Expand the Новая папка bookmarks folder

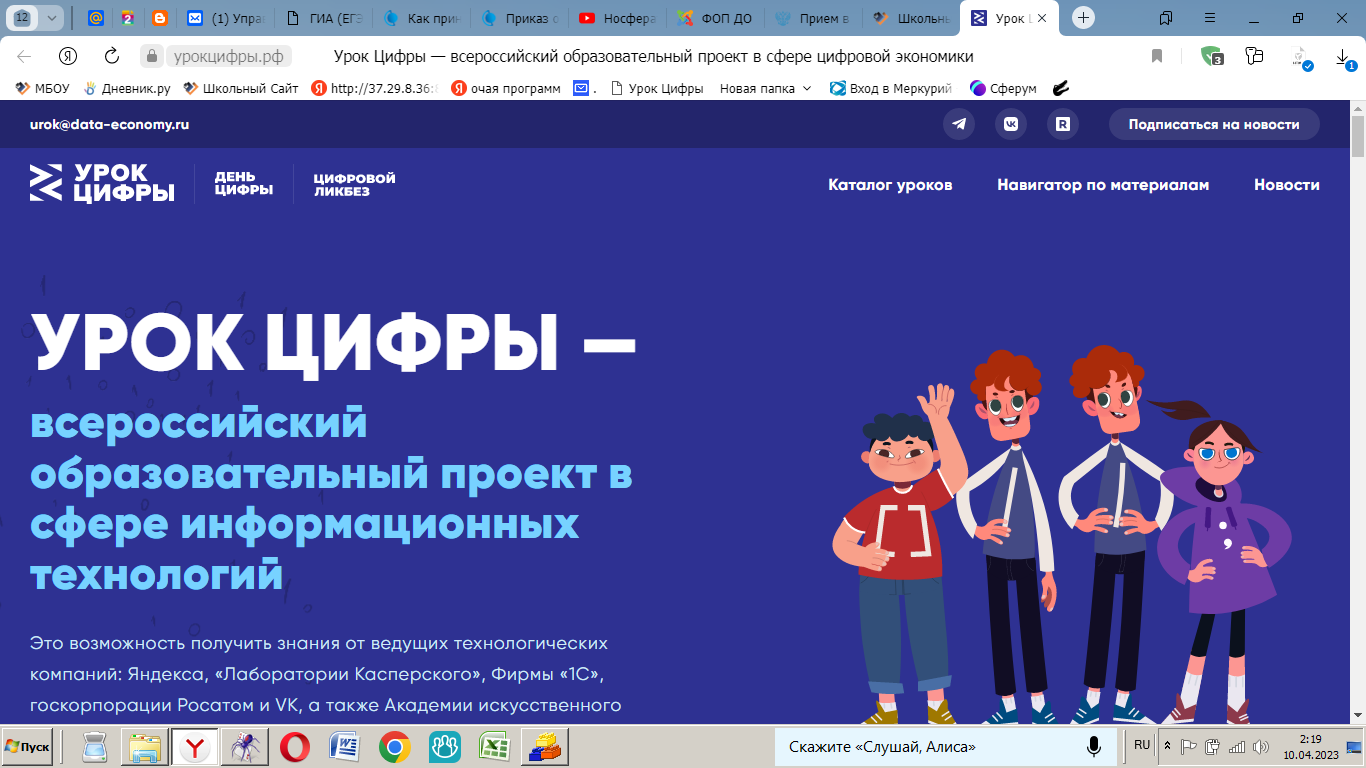point(766,88)
